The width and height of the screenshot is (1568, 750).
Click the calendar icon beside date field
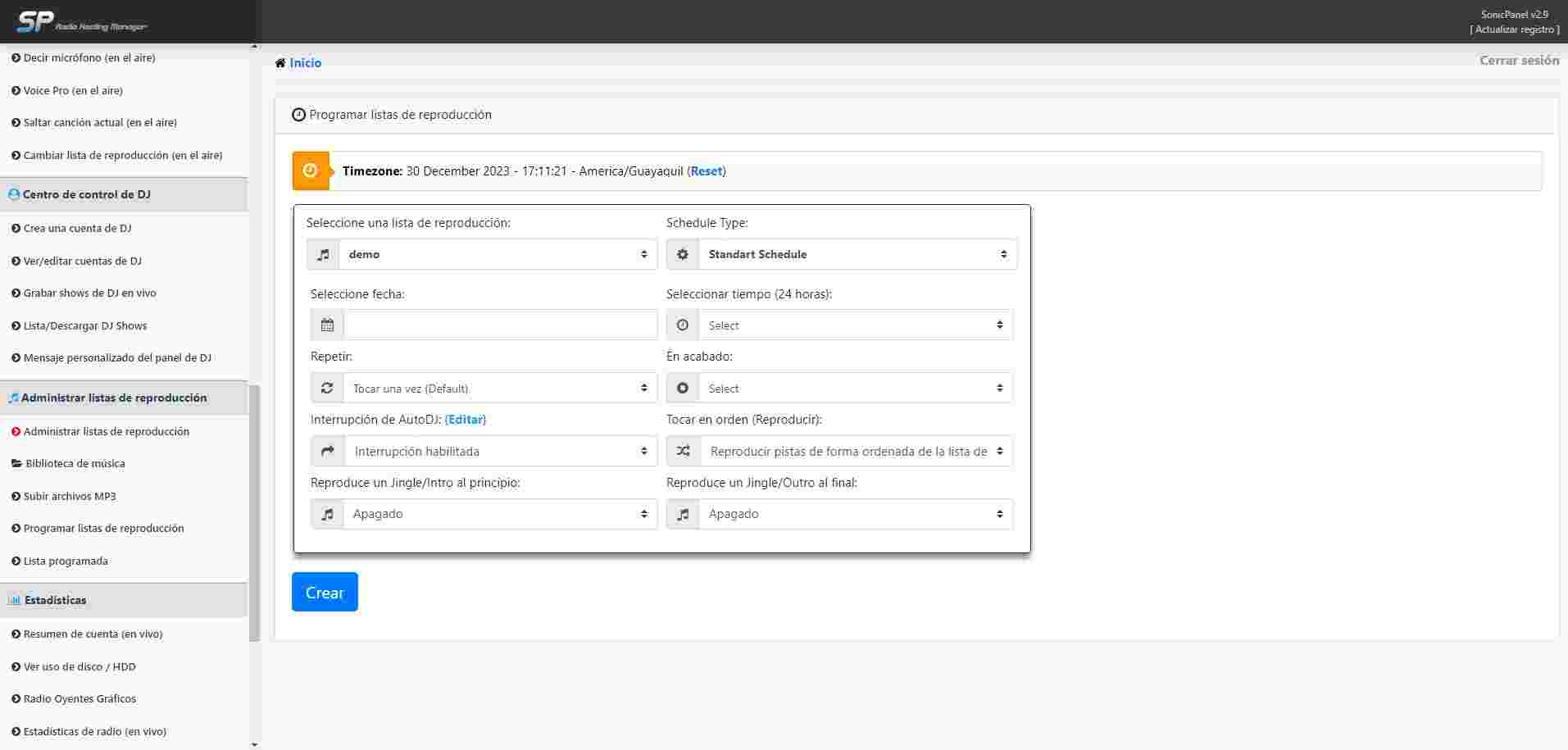(327, 325)
